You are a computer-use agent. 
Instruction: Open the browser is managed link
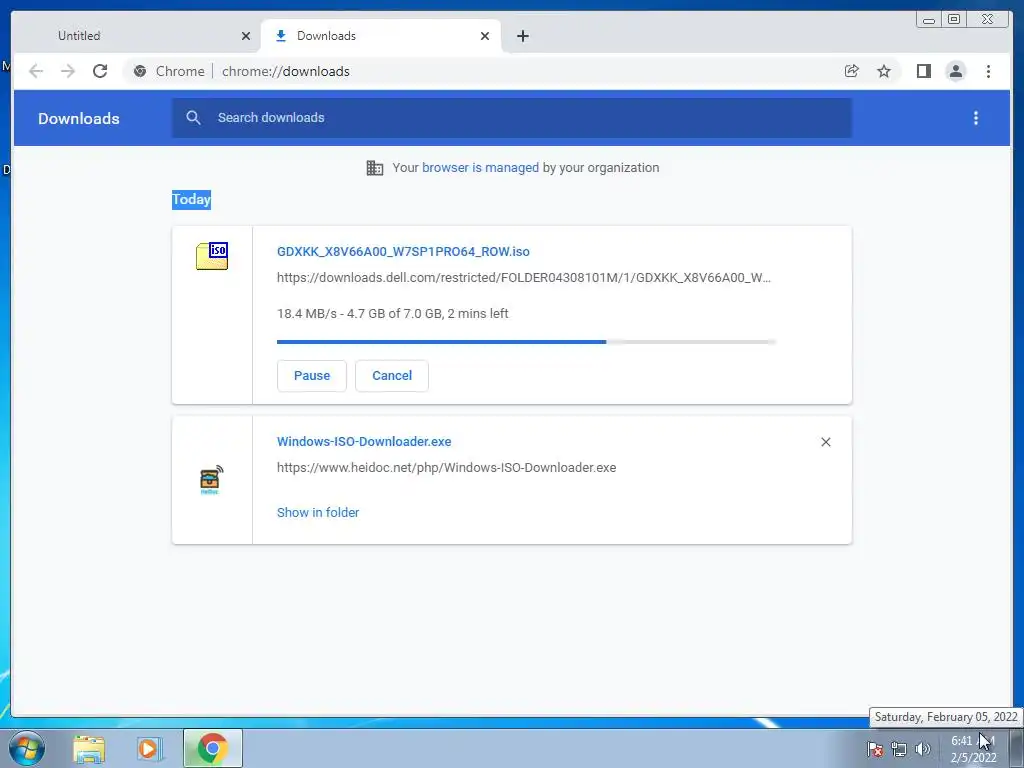tap(480, 168)
